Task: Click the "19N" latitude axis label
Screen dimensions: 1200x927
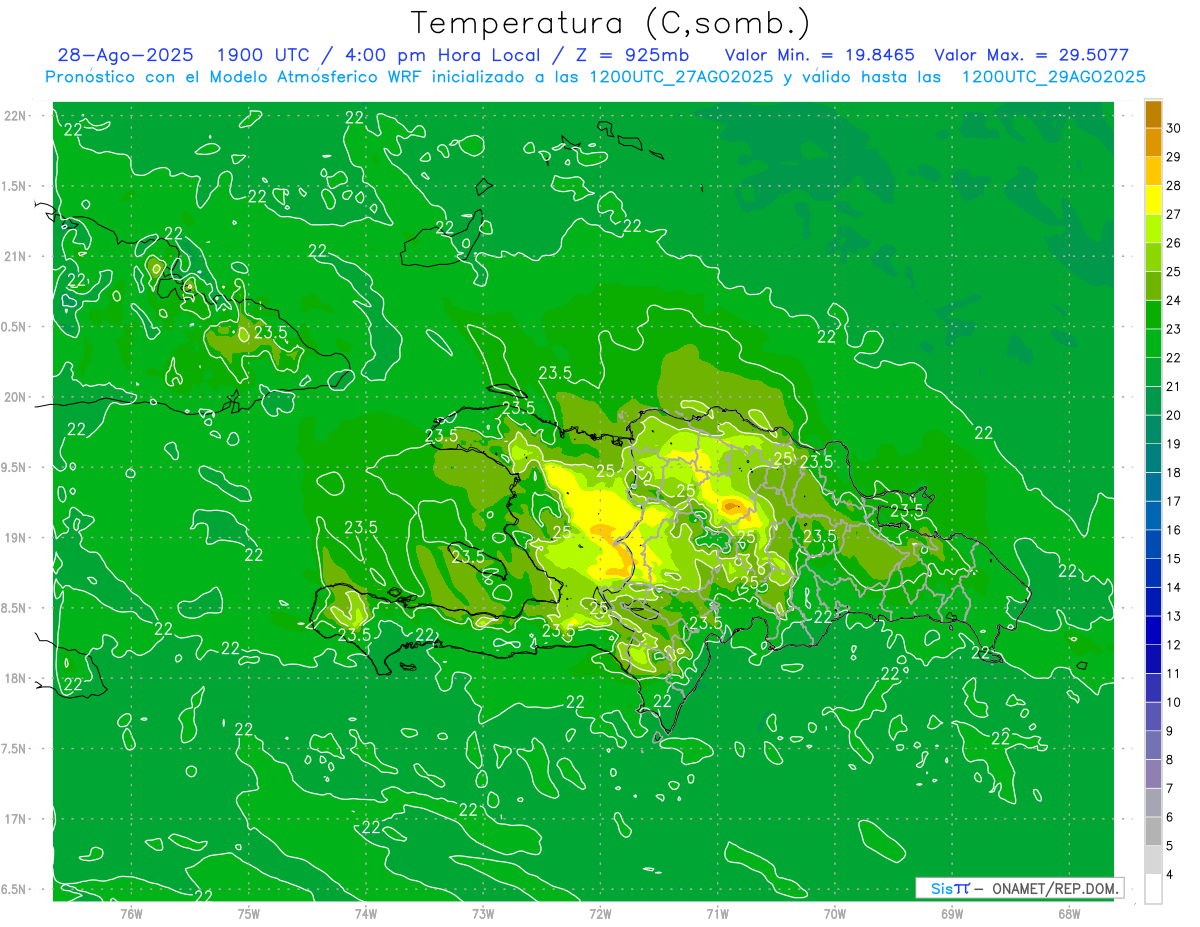Action: point(15,538)
